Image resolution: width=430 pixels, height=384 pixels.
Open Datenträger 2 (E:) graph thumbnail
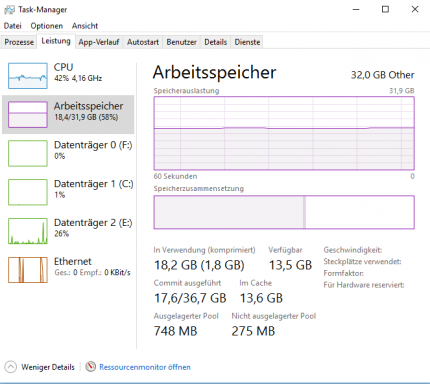28,231
